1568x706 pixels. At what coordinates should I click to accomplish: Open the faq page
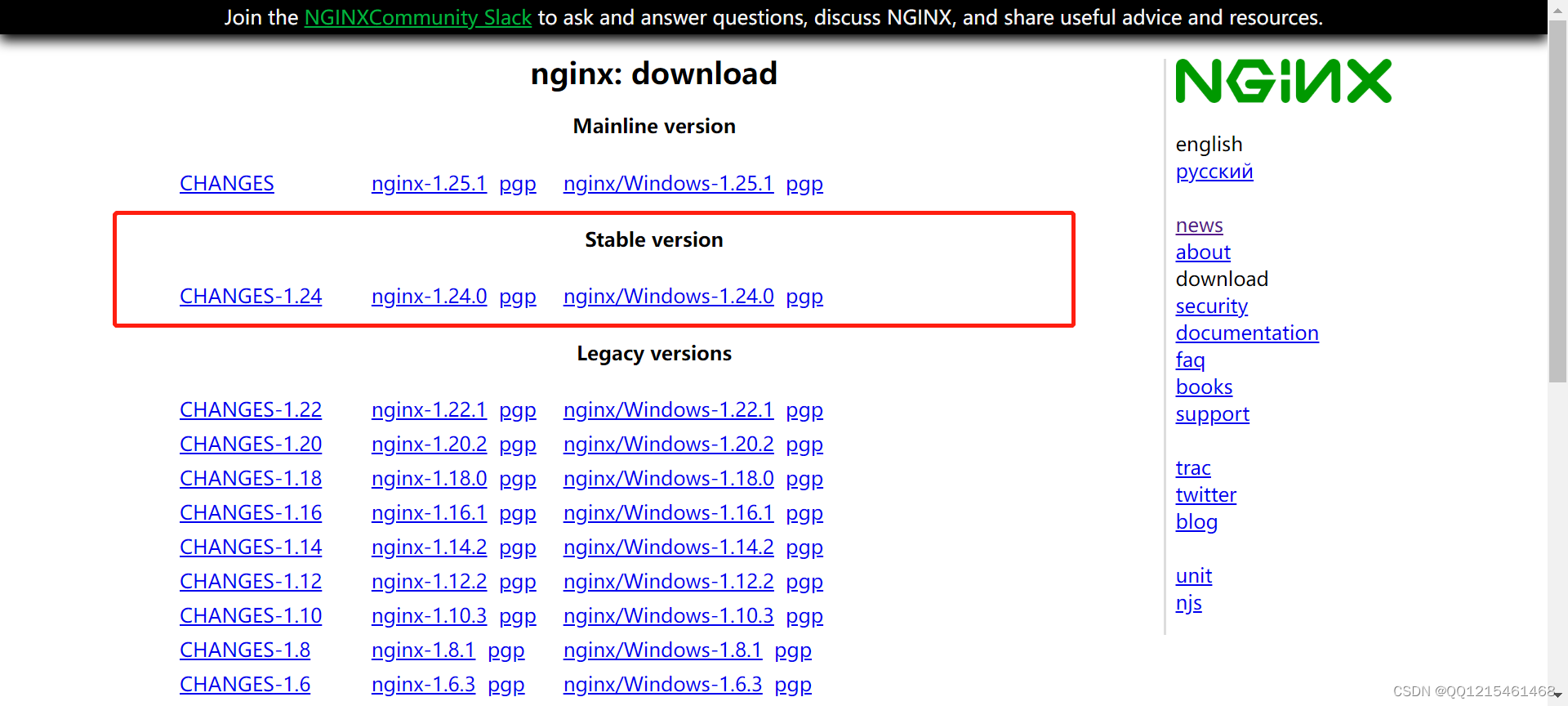coord(1190,360)
